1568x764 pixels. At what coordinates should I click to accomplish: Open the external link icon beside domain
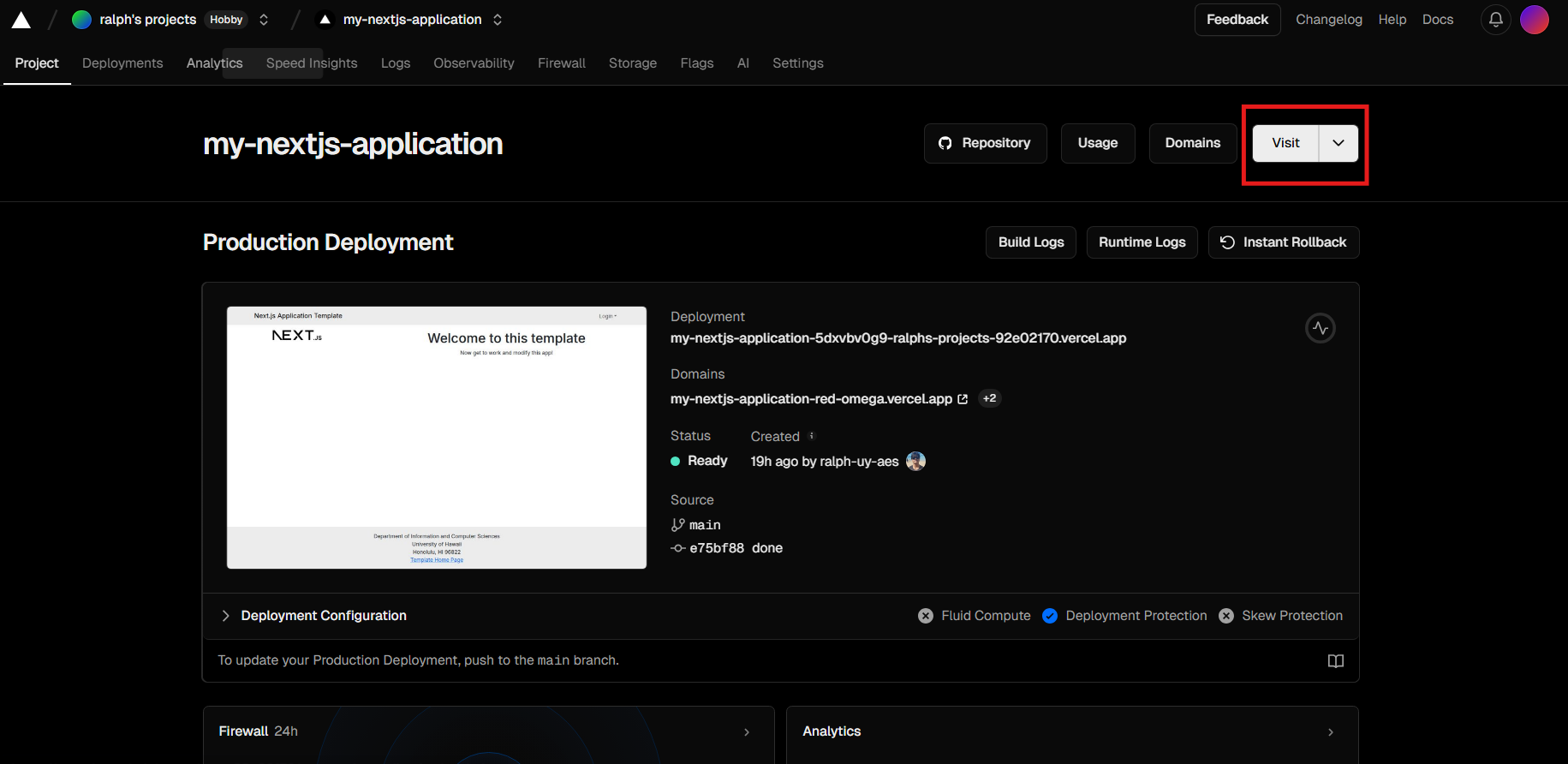click(x=963, y=399)
